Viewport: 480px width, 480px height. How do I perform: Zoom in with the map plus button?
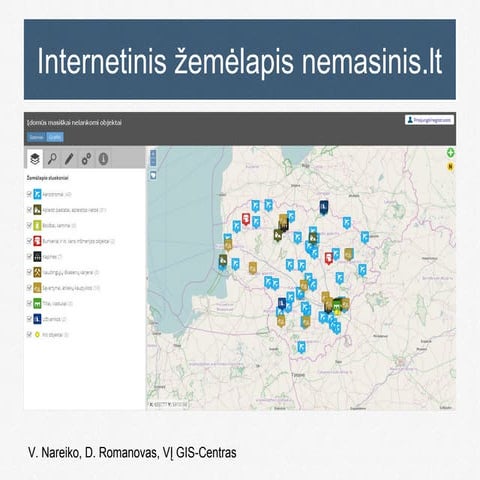(153, 154)
